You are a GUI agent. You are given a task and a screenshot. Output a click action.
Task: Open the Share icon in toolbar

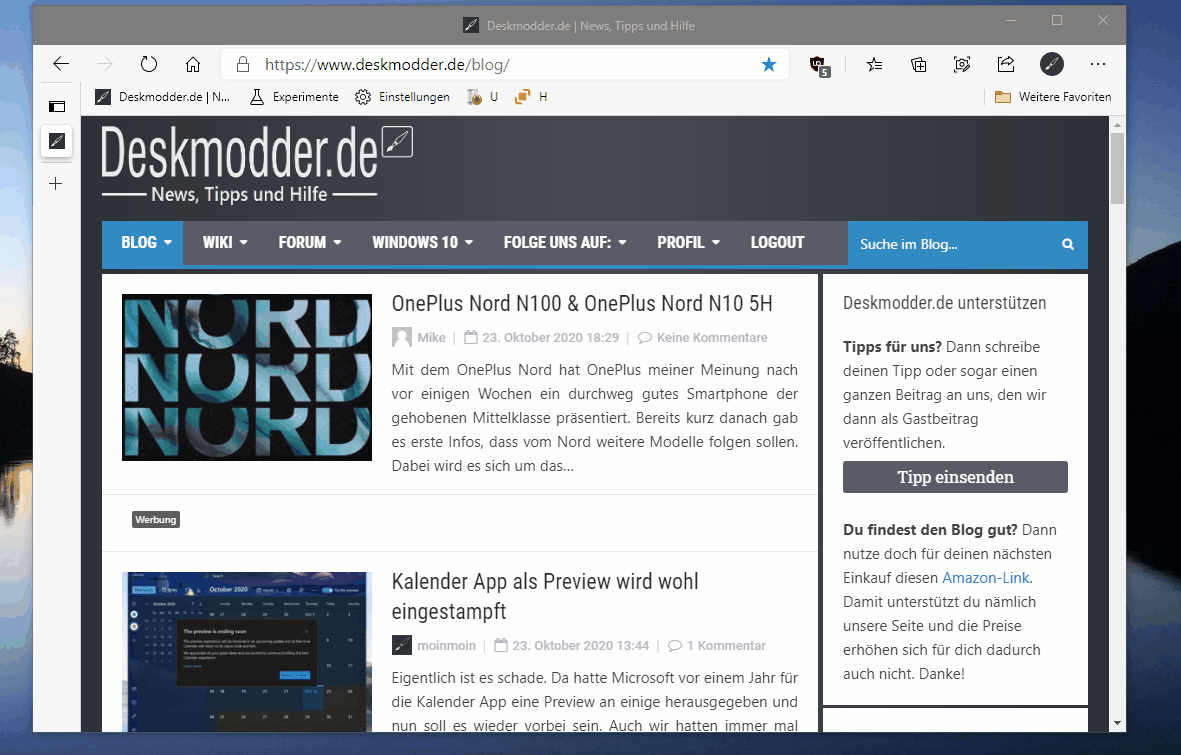pyautogui.click(x=1006, y=64)
